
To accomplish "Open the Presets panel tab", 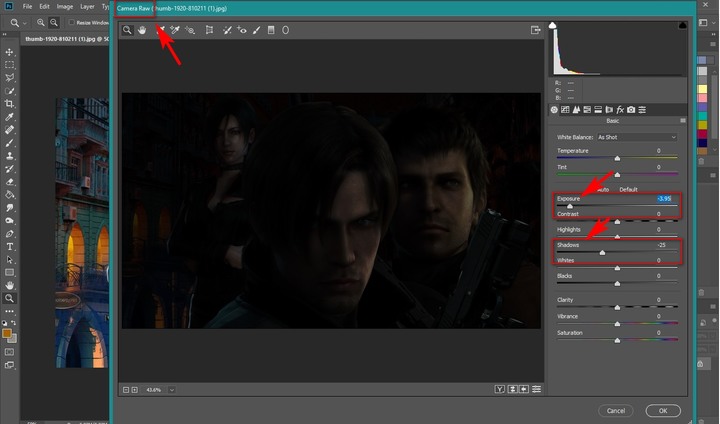I will pyautogui.click(x=642, y=110).
